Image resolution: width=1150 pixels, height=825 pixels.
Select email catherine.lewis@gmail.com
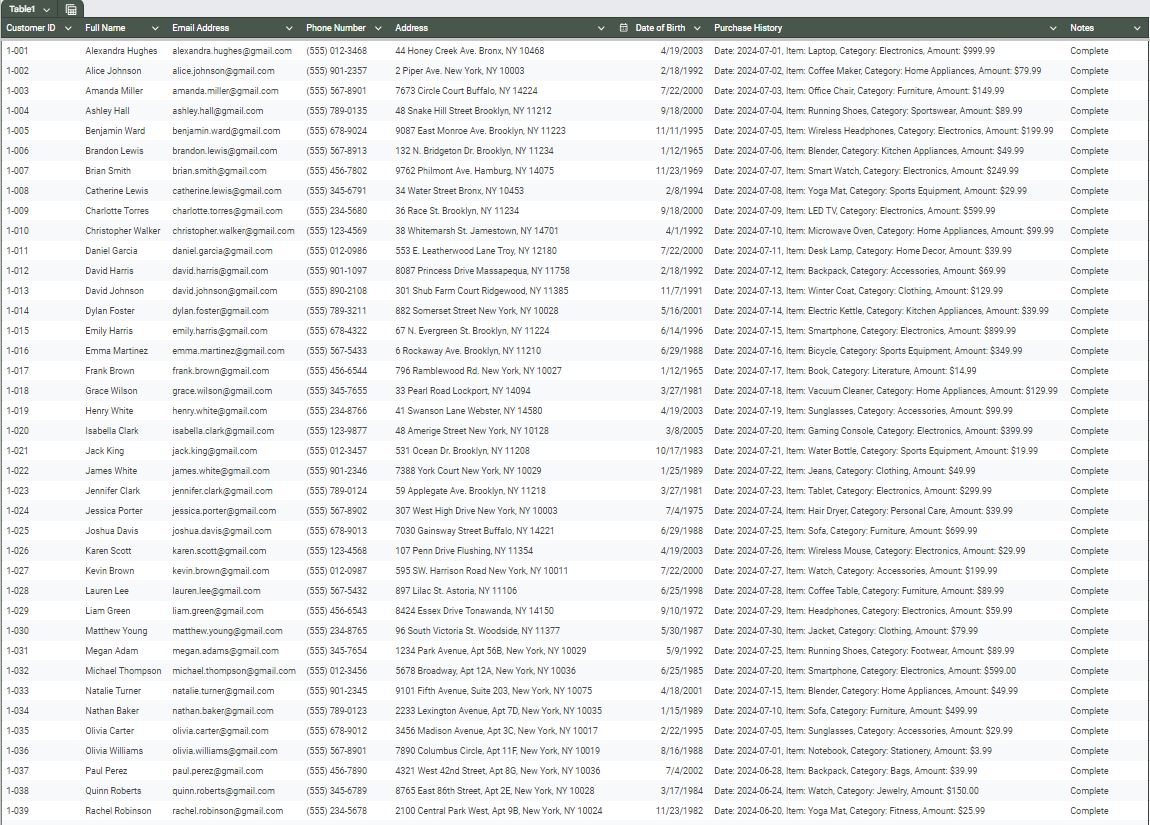227,191
